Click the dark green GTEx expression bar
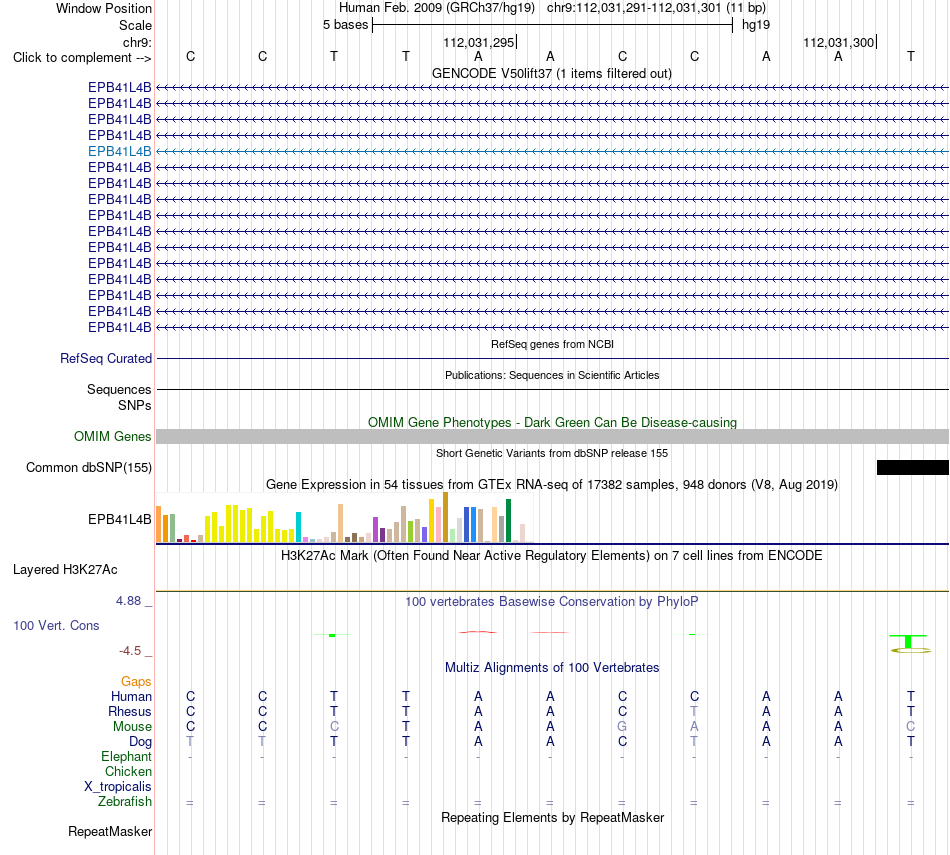Image resolution: width=950 pixels, height=855 pixels. (508, 521)
